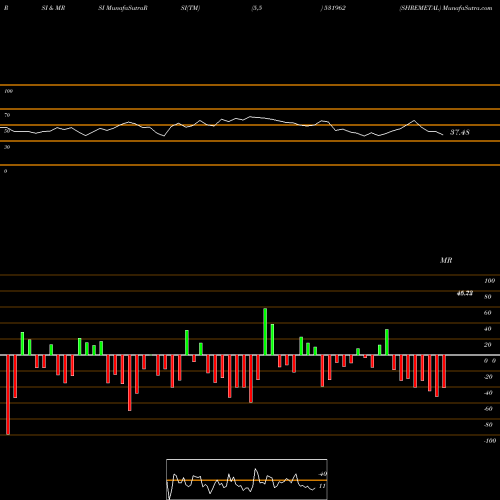This screenshot has height=500, width=500.
Task: Open the mini overview chart thumbnail
Action: (247, 479)
